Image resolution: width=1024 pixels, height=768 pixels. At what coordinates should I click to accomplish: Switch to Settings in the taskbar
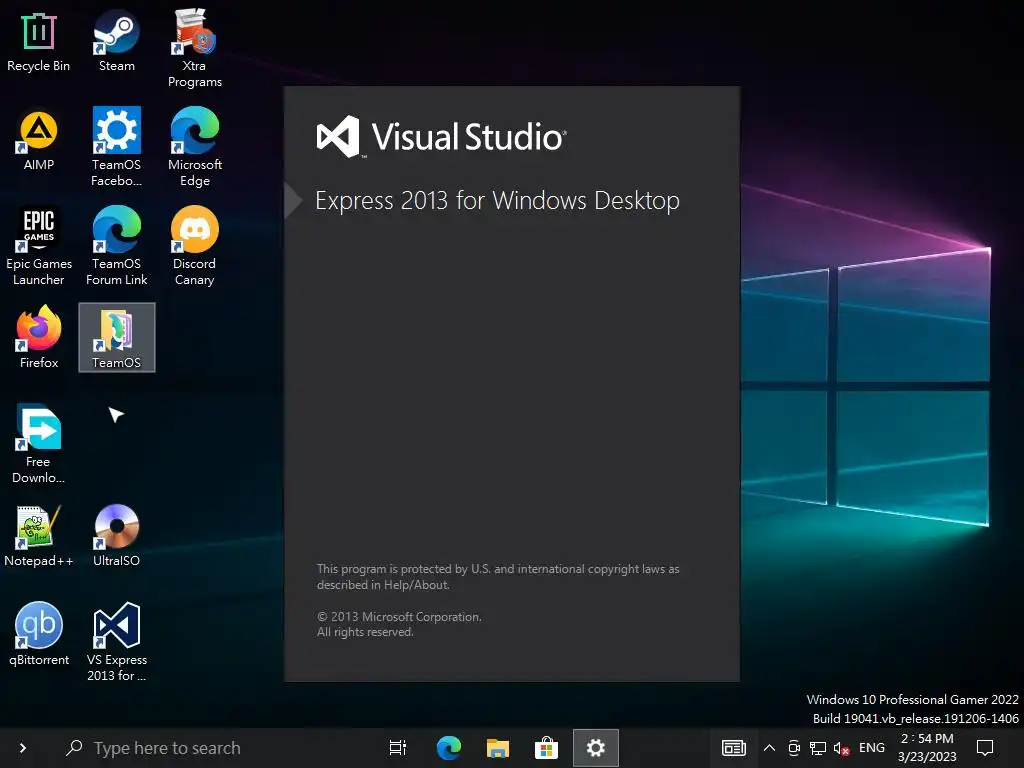(x=596, y=748)
